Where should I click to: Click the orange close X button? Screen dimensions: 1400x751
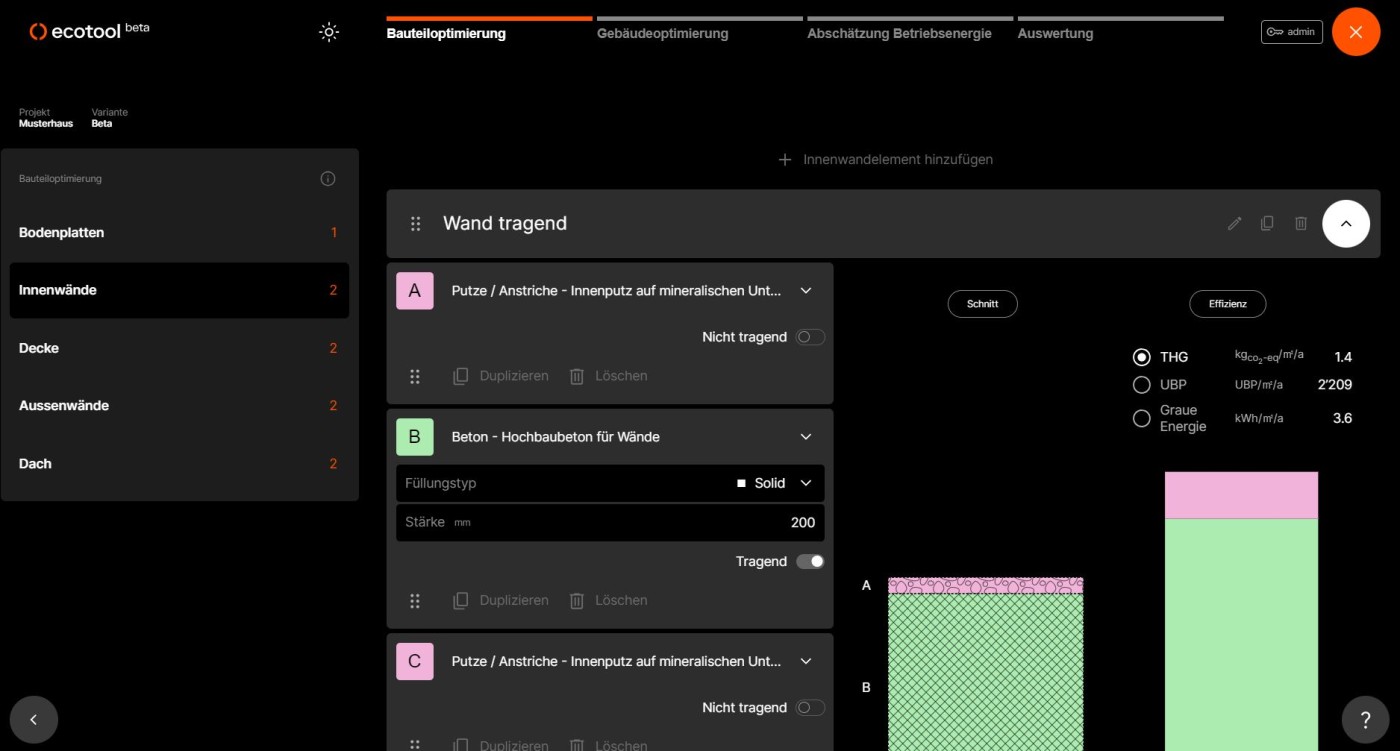click(x=1355, y=32)
